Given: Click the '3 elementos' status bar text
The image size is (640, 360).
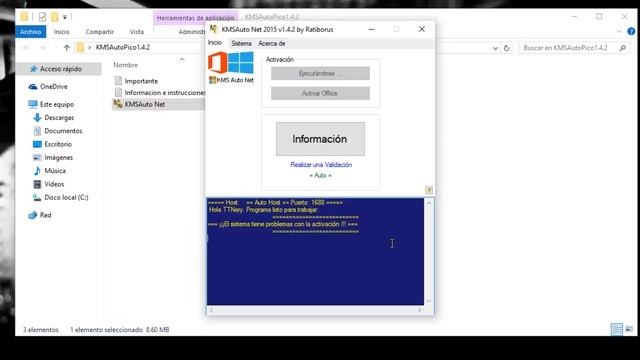Looking at the screenshot, I should [x=40, y=329].
